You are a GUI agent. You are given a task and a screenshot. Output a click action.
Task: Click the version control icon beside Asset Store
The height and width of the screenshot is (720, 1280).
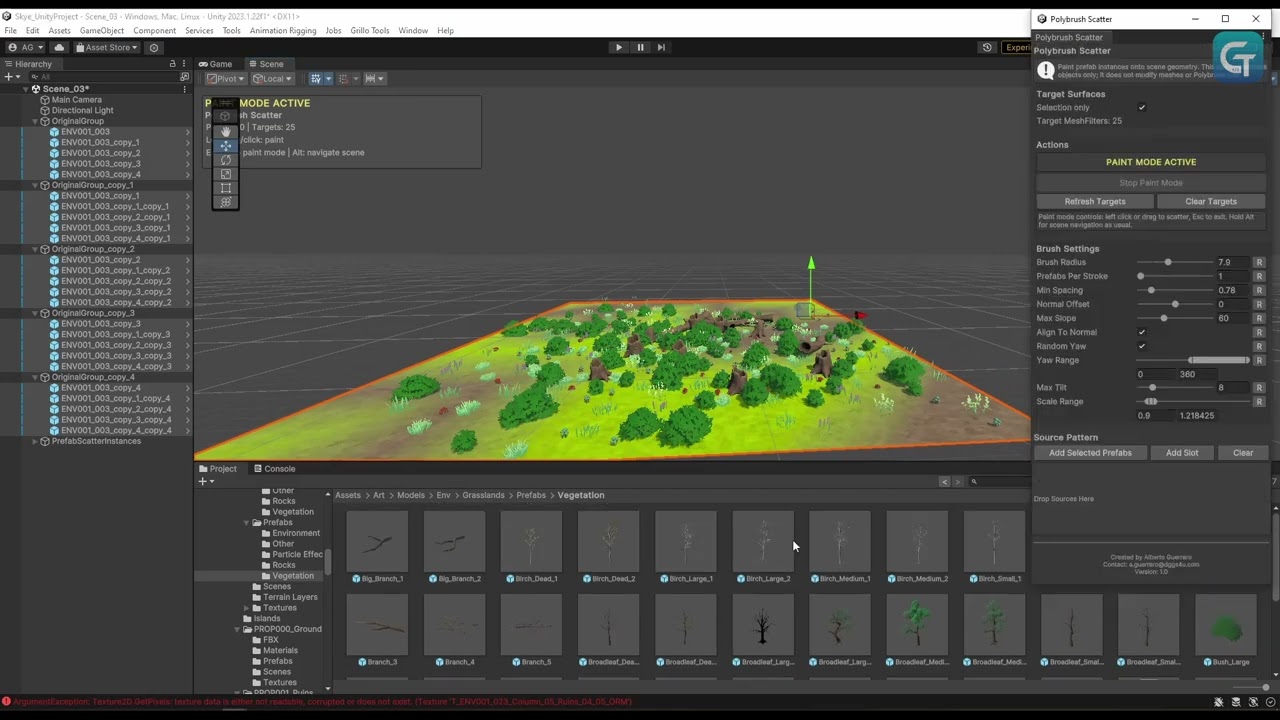point(153,47)
